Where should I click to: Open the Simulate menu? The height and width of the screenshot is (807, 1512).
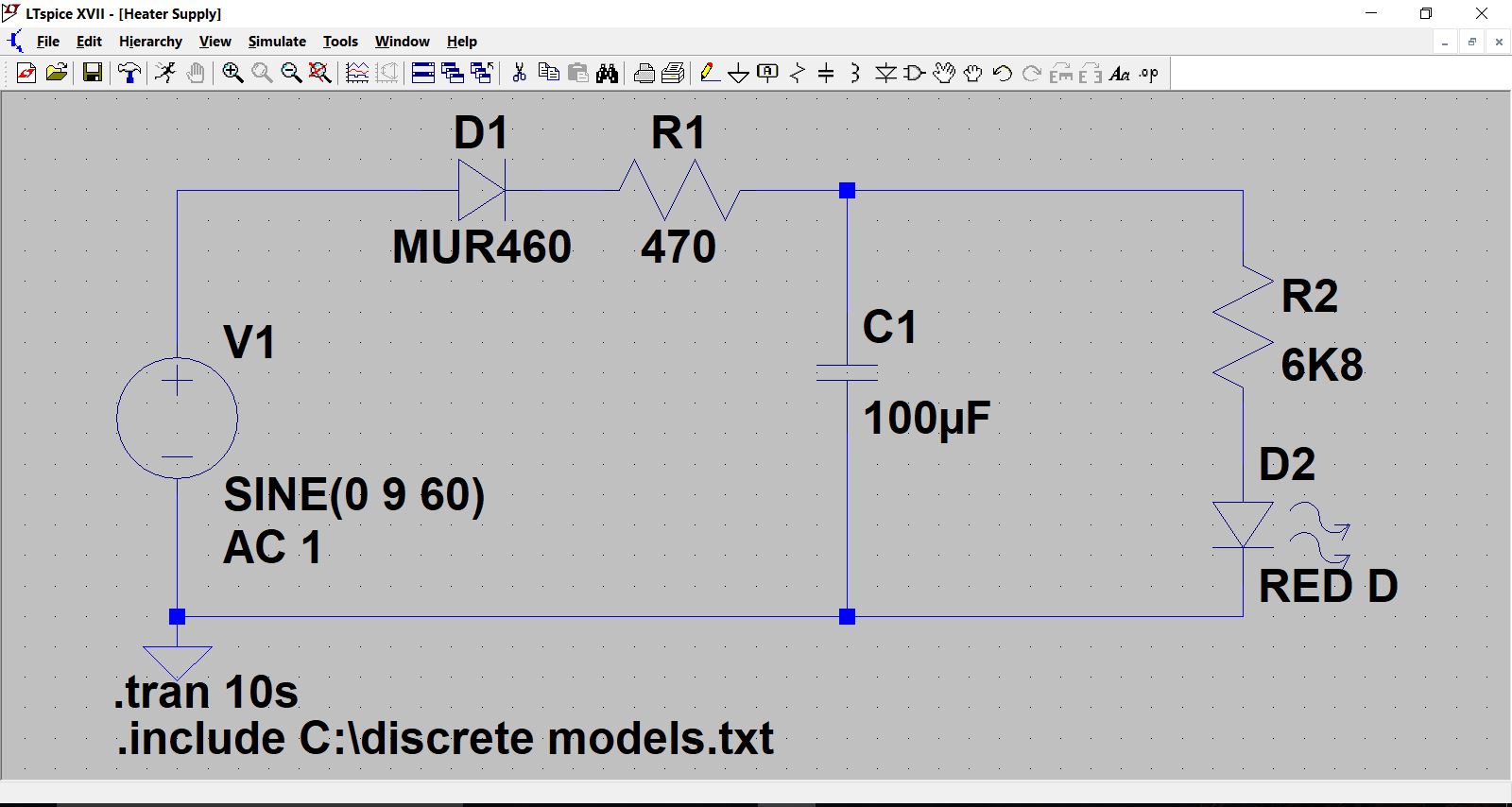coord(277,42)
